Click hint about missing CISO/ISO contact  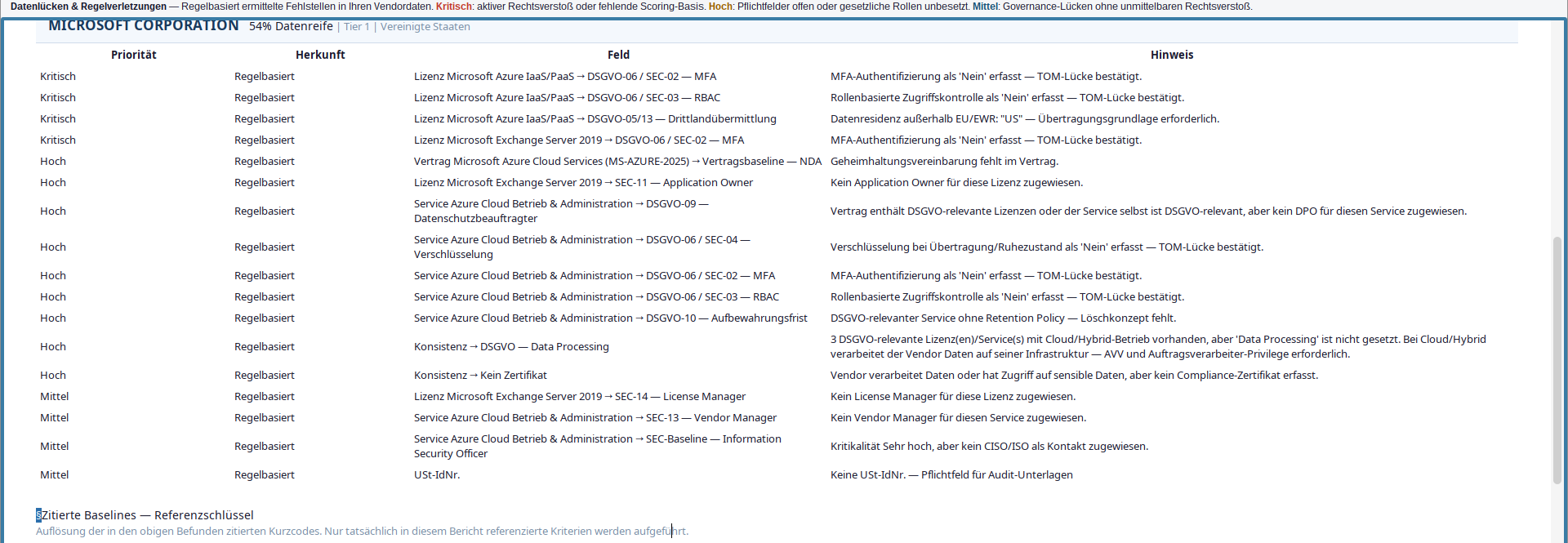pos(989,446)
